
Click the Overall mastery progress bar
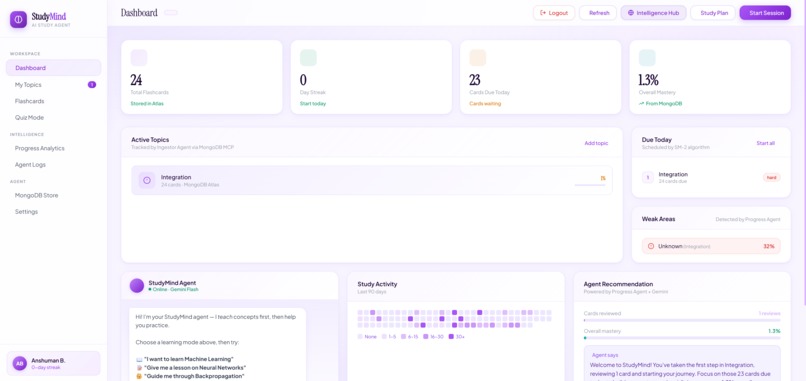(682, 338)
